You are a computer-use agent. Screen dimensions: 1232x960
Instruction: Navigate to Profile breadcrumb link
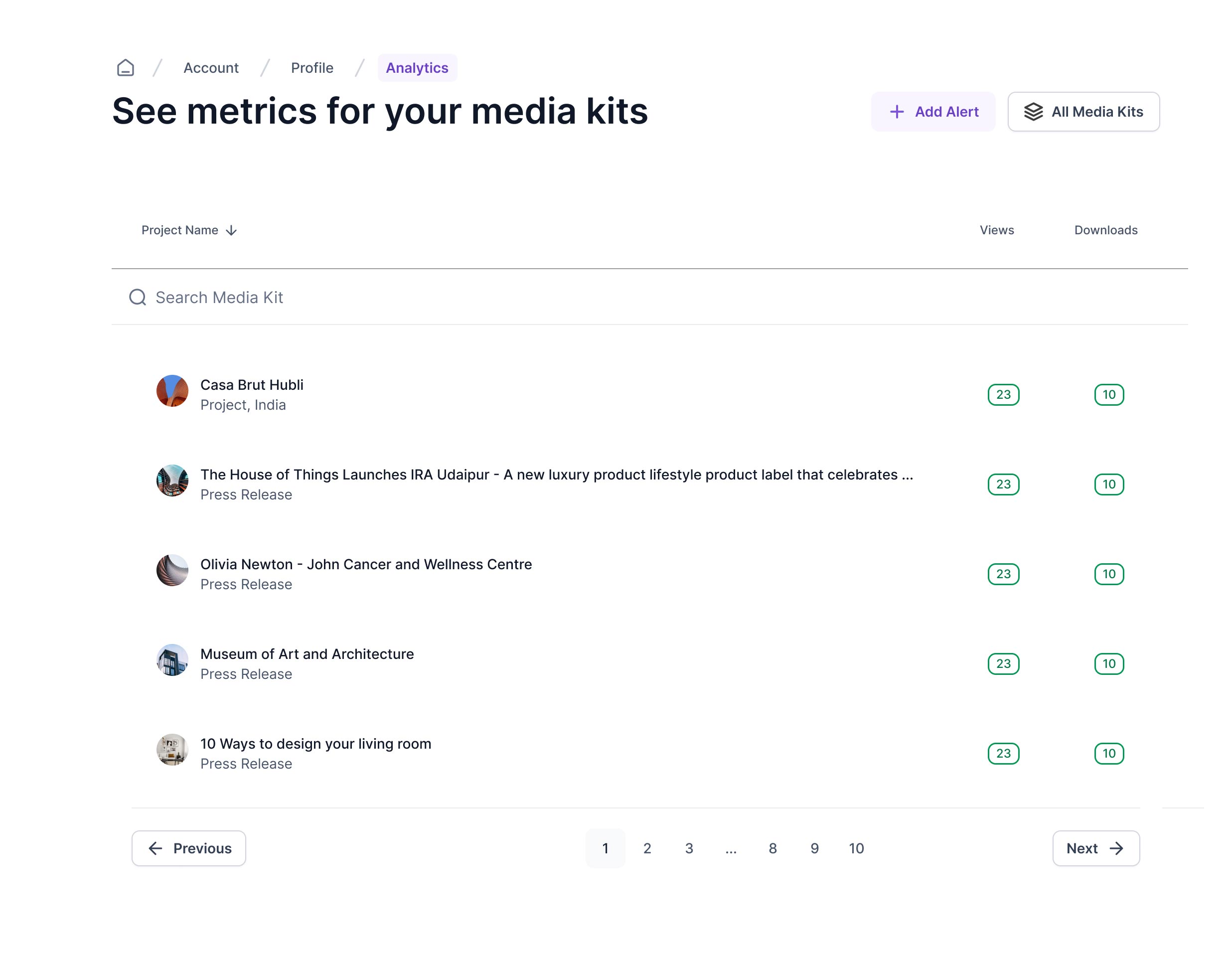(x=312, y=68)
